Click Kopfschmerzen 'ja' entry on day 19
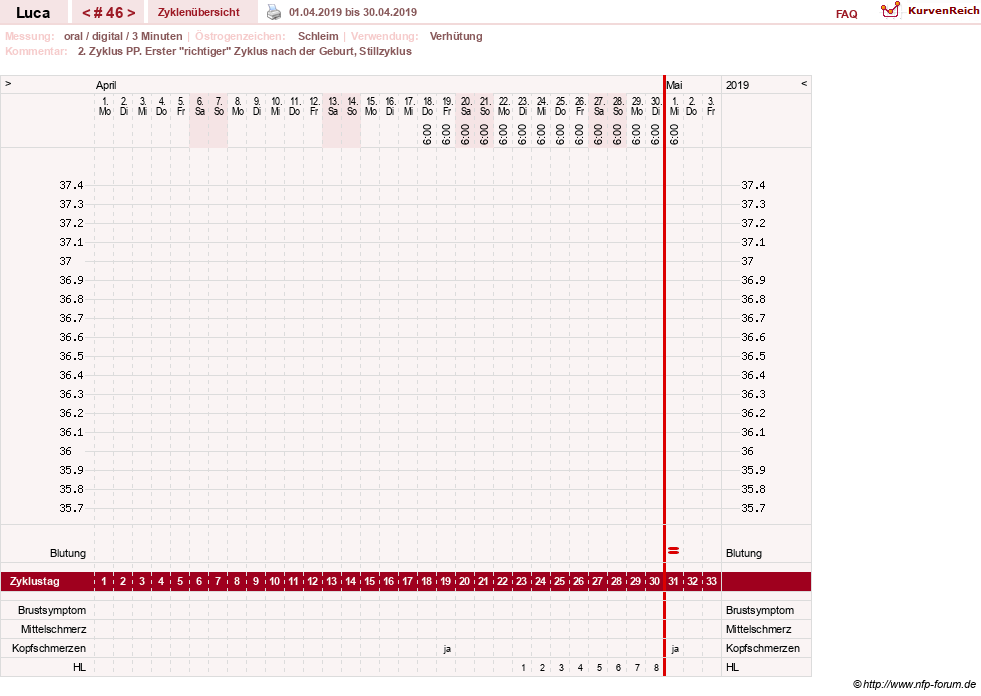This screenshot has height=696, width=981. (x=447, y=648)
